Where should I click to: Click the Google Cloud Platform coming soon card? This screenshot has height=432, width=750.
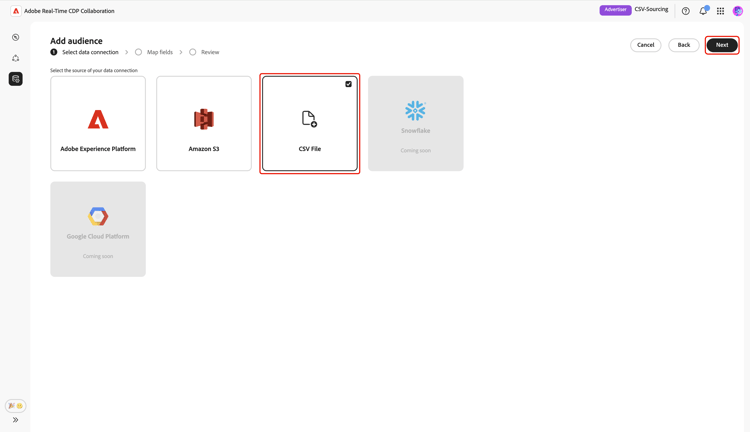click(x=98, y=229)
